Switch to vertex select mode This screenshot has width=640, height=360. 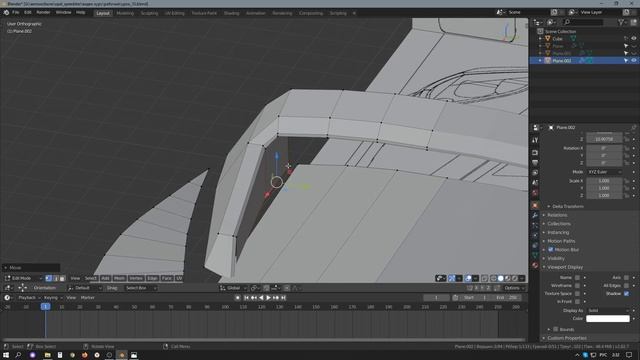coord(49,278)
